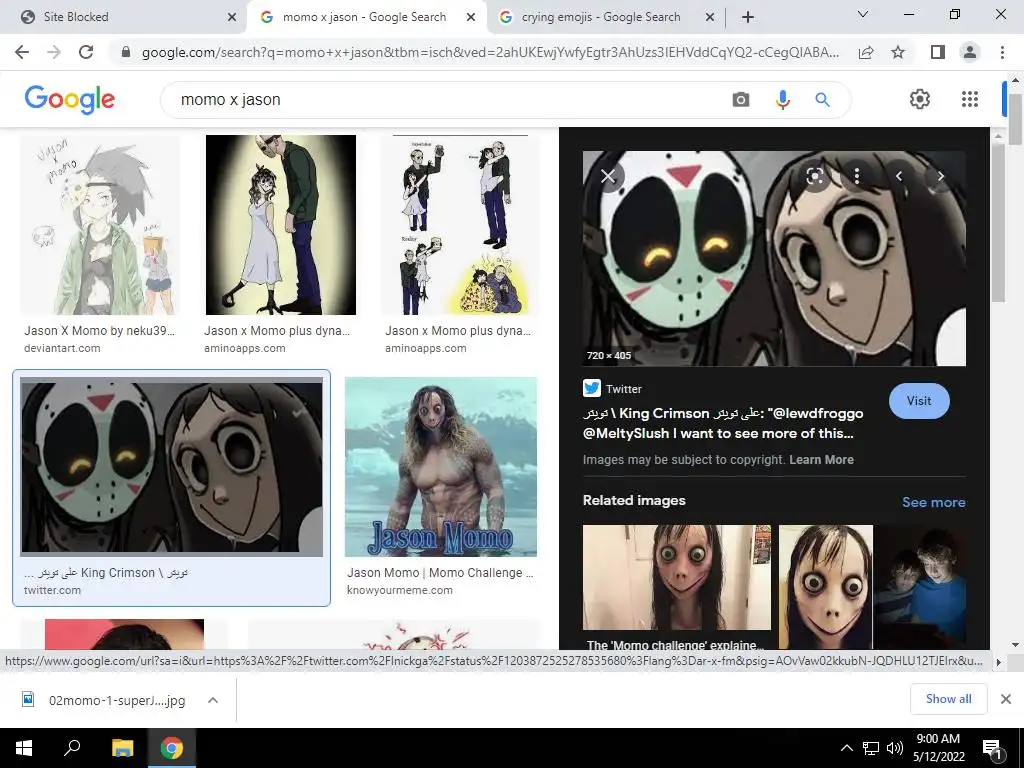Show hidden system tray icons
1024x768 pixels.
click(x=846, y=748)
